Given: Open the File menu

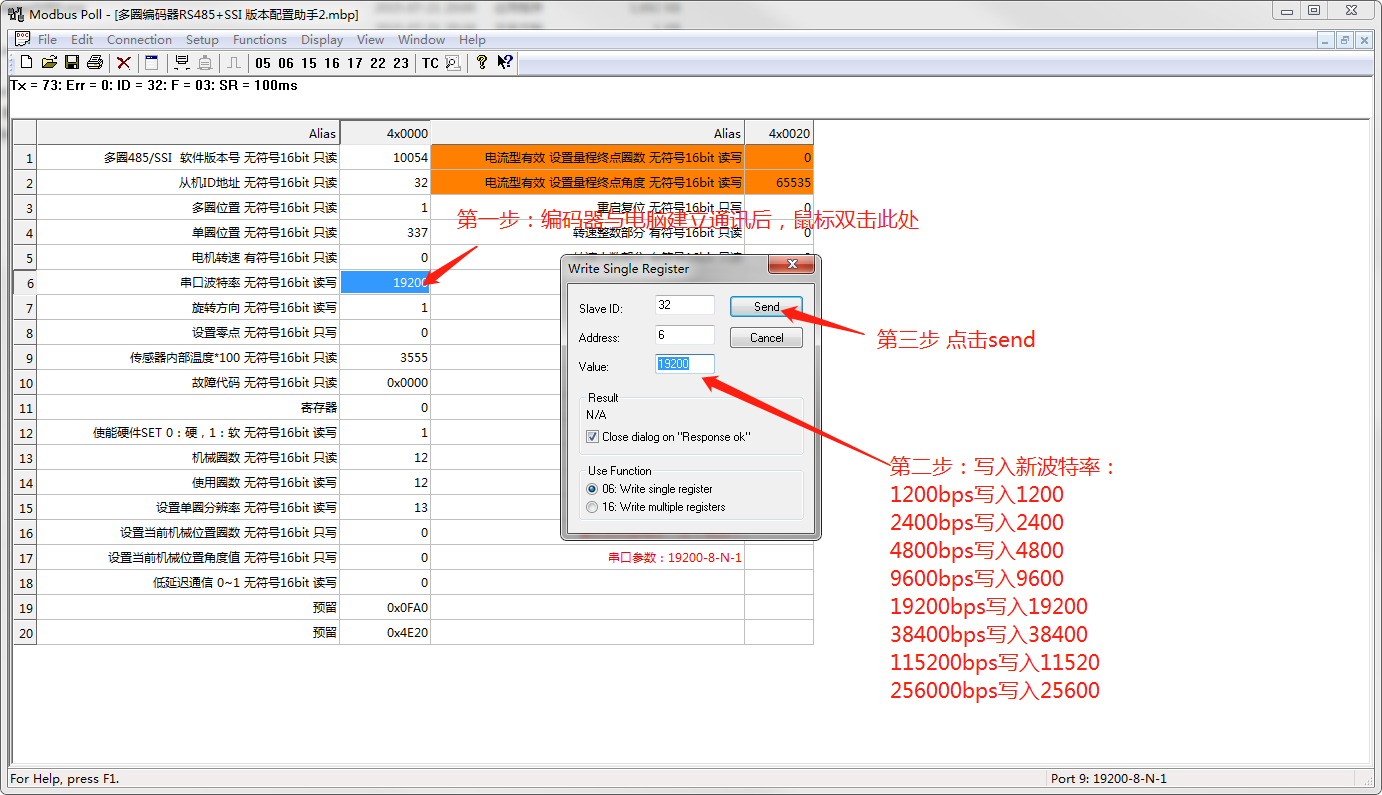Looking at the screenshot, I should 48,40.
